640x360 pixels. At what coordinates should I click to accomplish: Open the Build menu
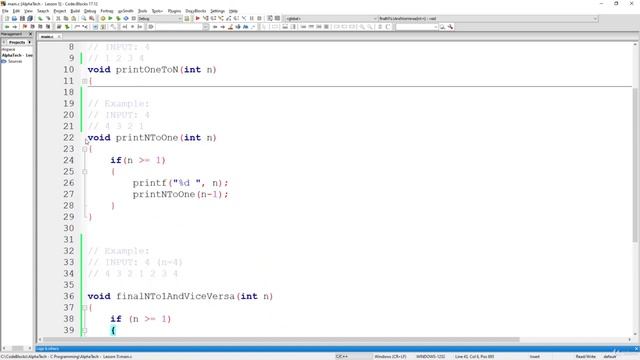pyautogui.click(x=75, y=11)
